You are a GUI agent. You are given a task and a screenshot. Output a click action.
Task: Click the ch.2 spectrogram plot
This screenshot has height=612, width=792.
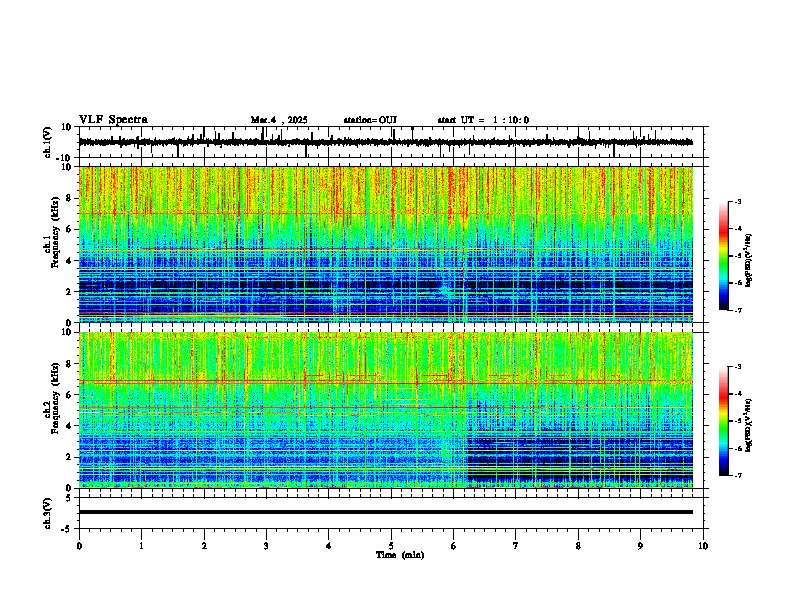pyautogui.click(x=386, y=410)
